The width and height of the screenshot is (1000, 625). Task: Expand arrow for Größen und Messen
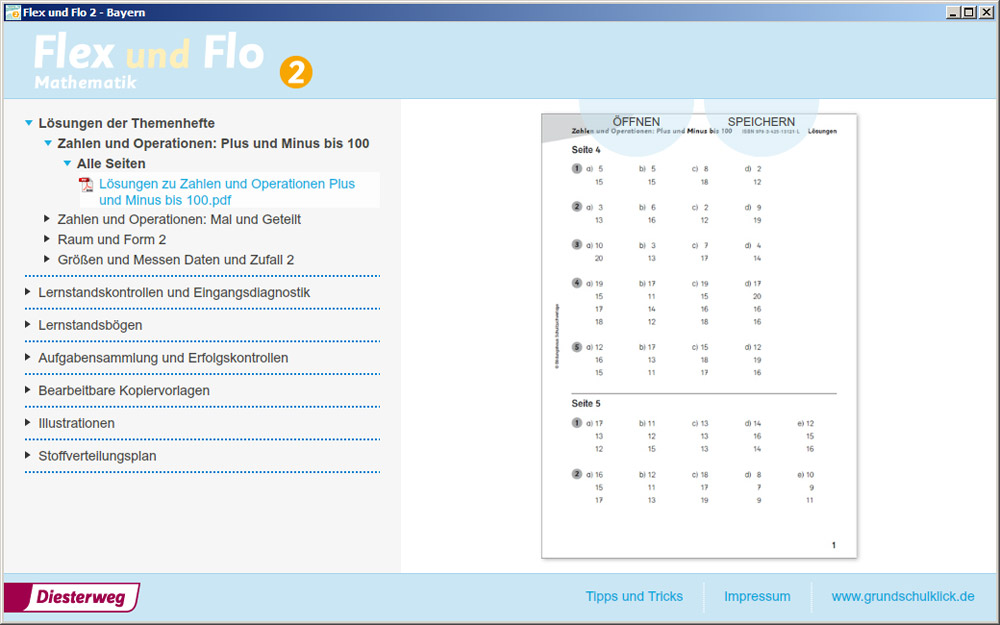(47, 259)
